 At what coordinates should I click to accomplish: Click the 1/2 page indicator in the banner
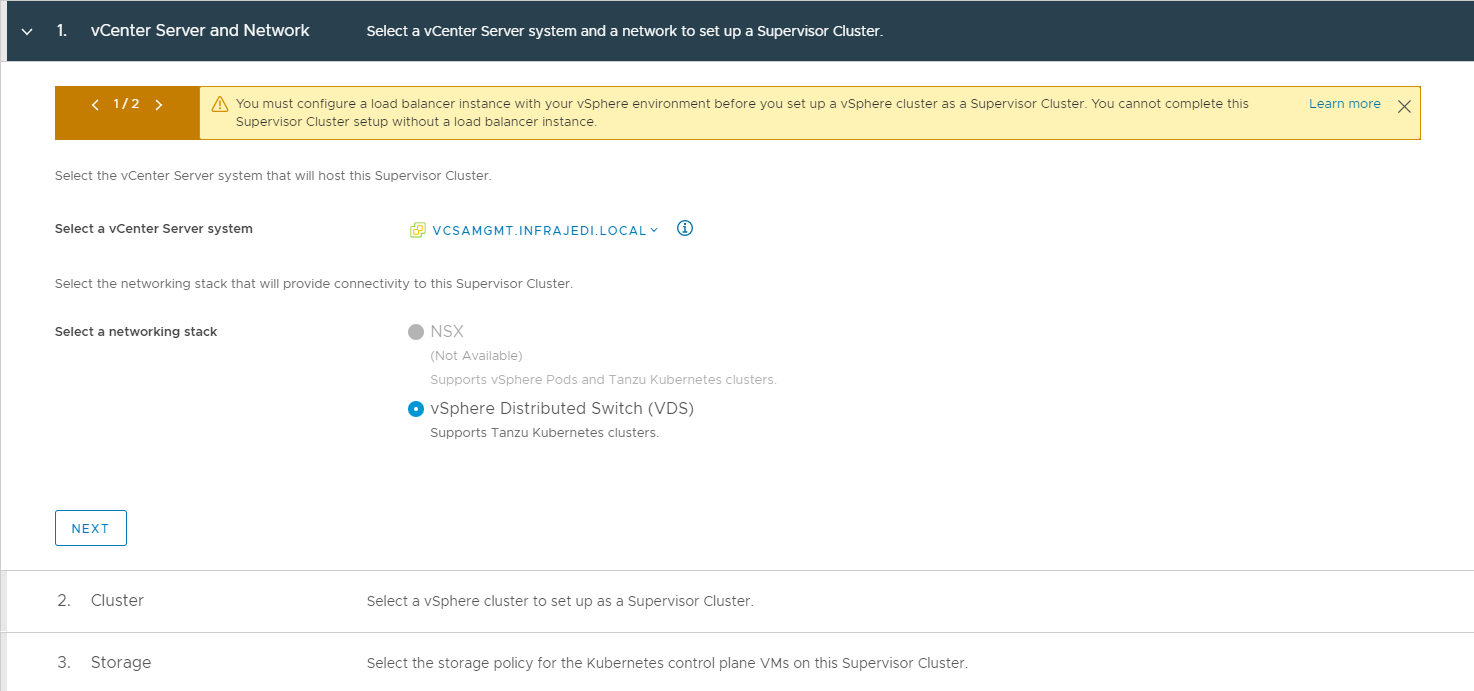pyautogui.click(x=127, y=104)
